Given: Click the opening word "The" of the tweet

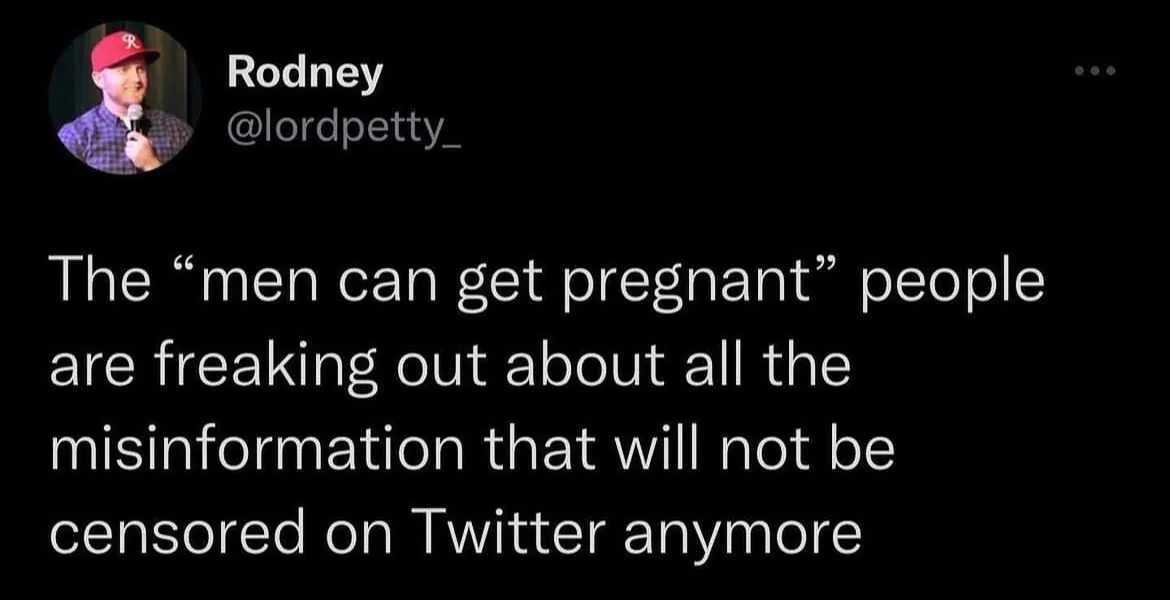Looking at the screenshot, I should (x=99, y=284).
